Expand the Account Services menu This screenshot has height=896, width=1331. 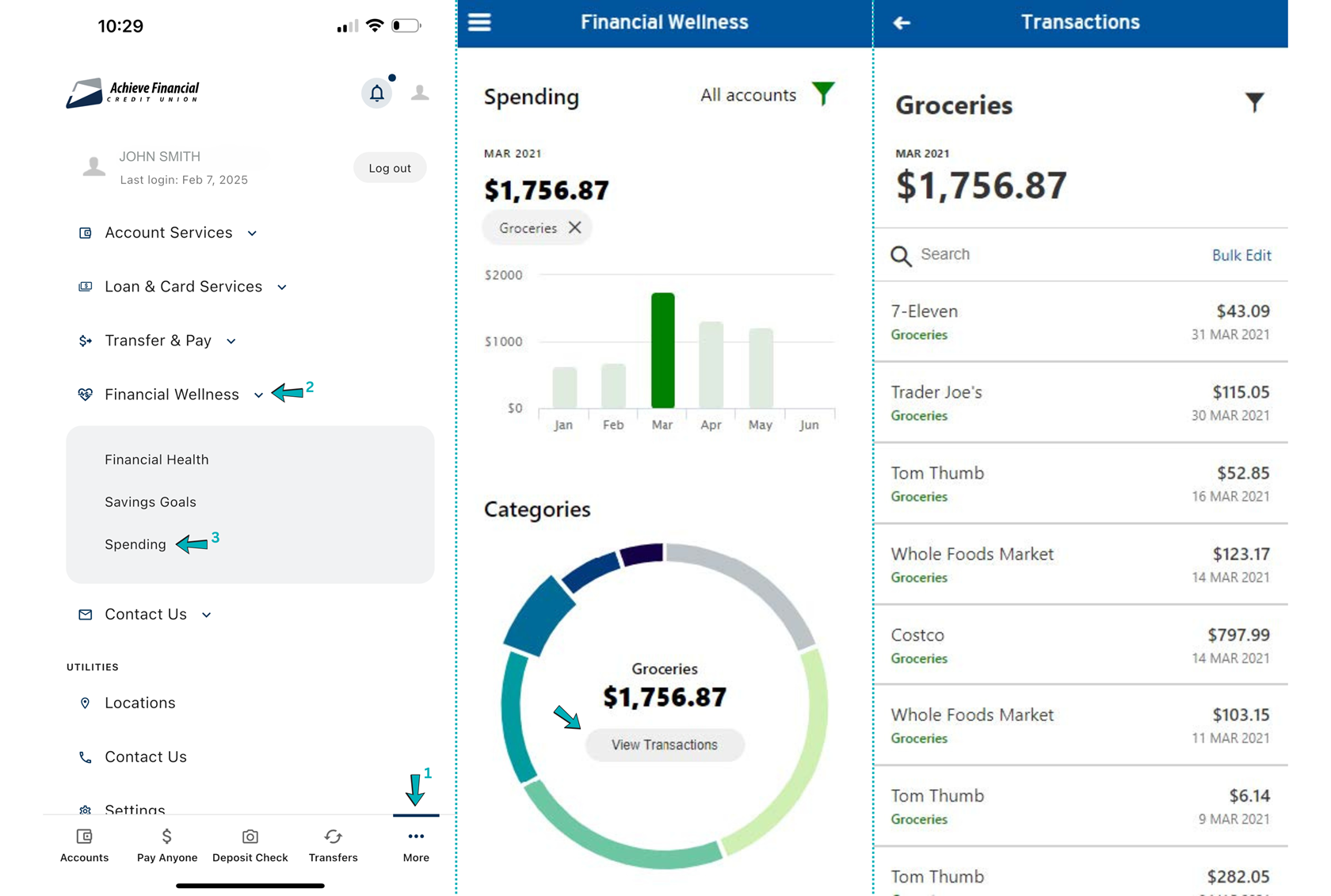(252, 234)
